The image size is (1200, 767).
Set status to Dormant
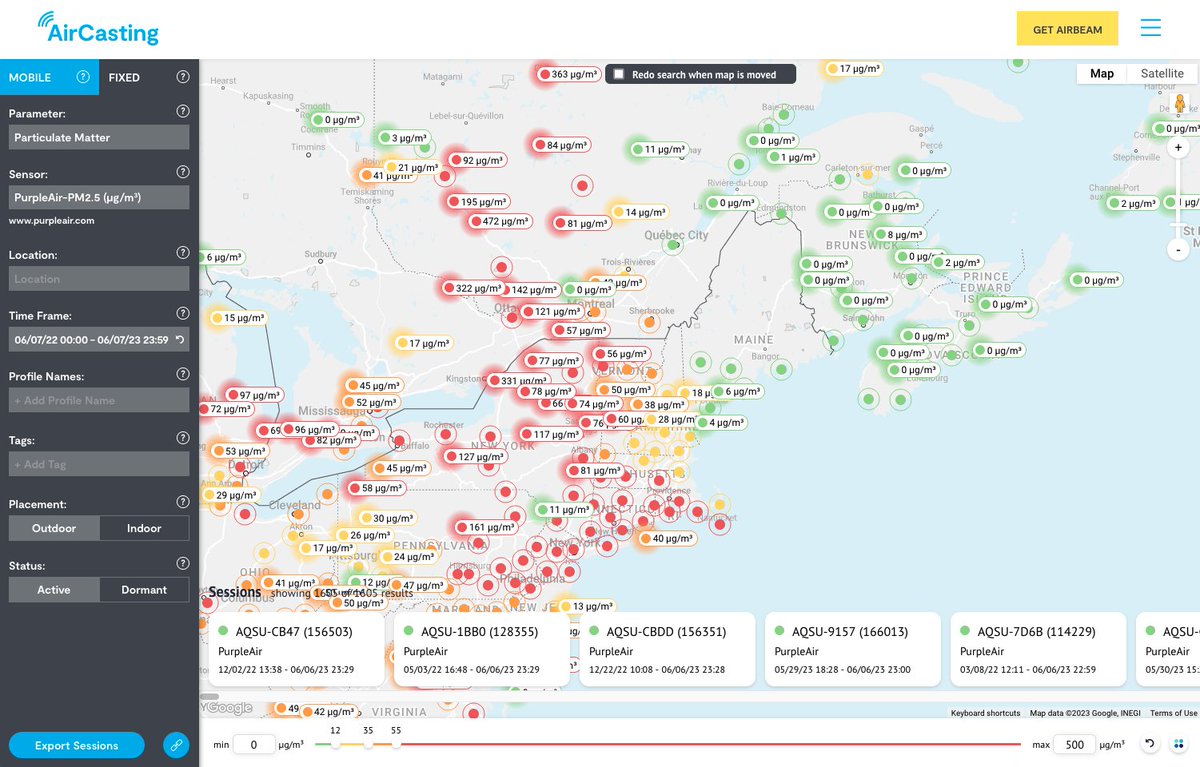click(144, 589)
